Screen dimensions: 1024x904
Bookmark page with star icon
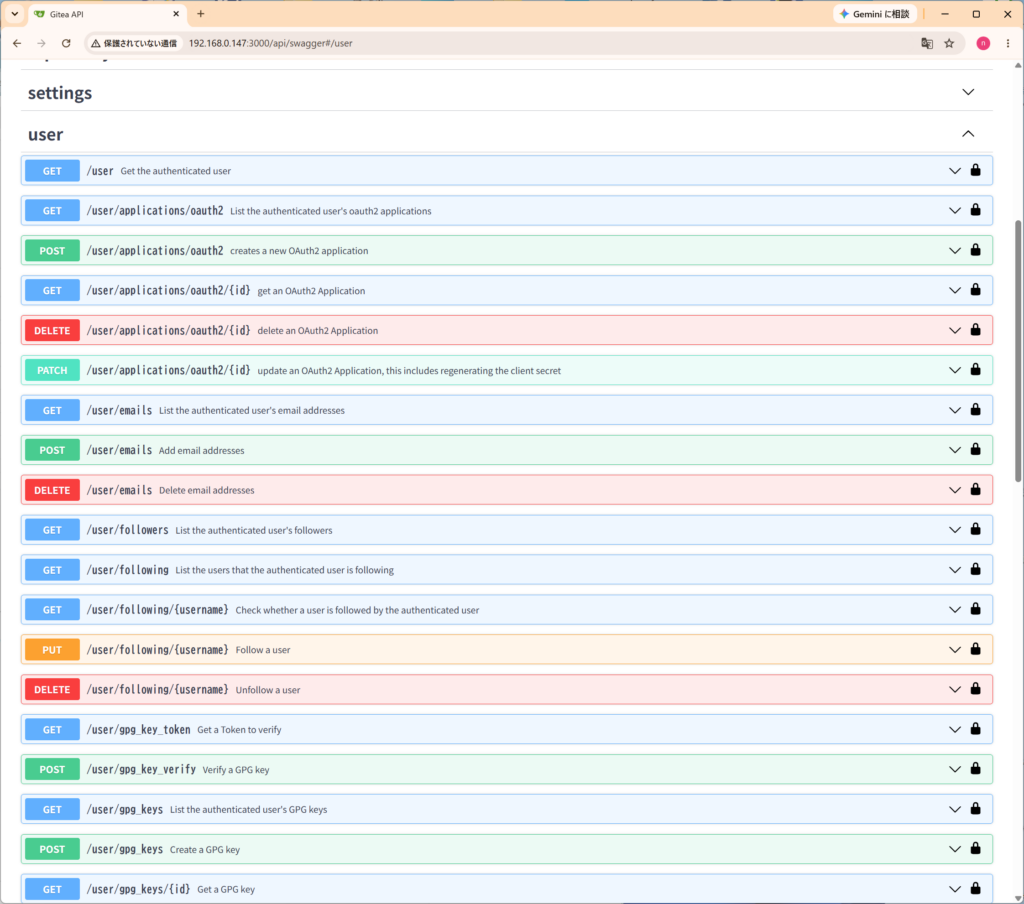(x=949, y=43)
